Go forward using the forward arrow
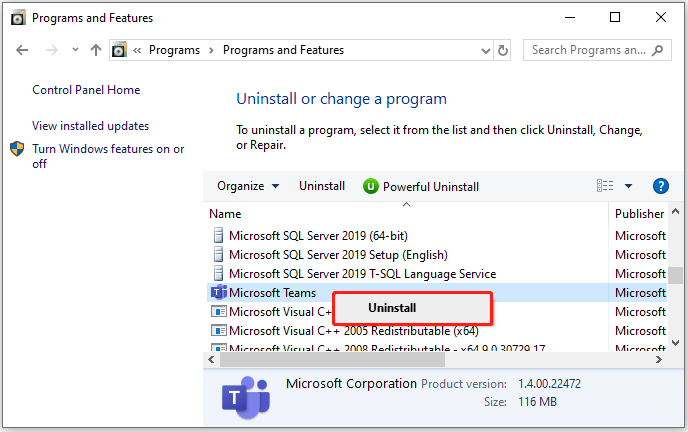Screen dimensions: 688x432 (52, 50)
